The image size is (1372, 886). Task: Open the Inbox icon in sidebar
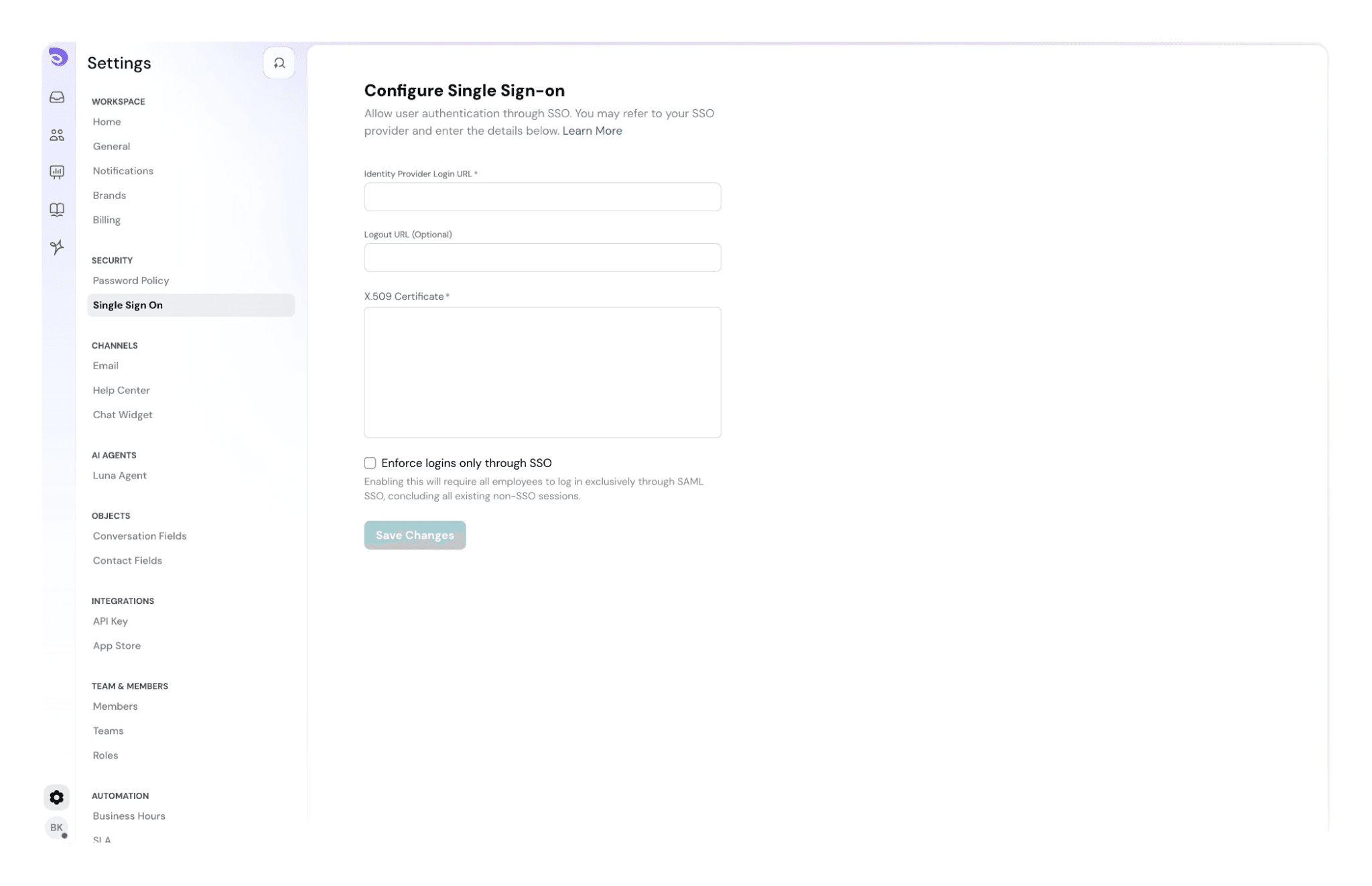pos(58,98)
